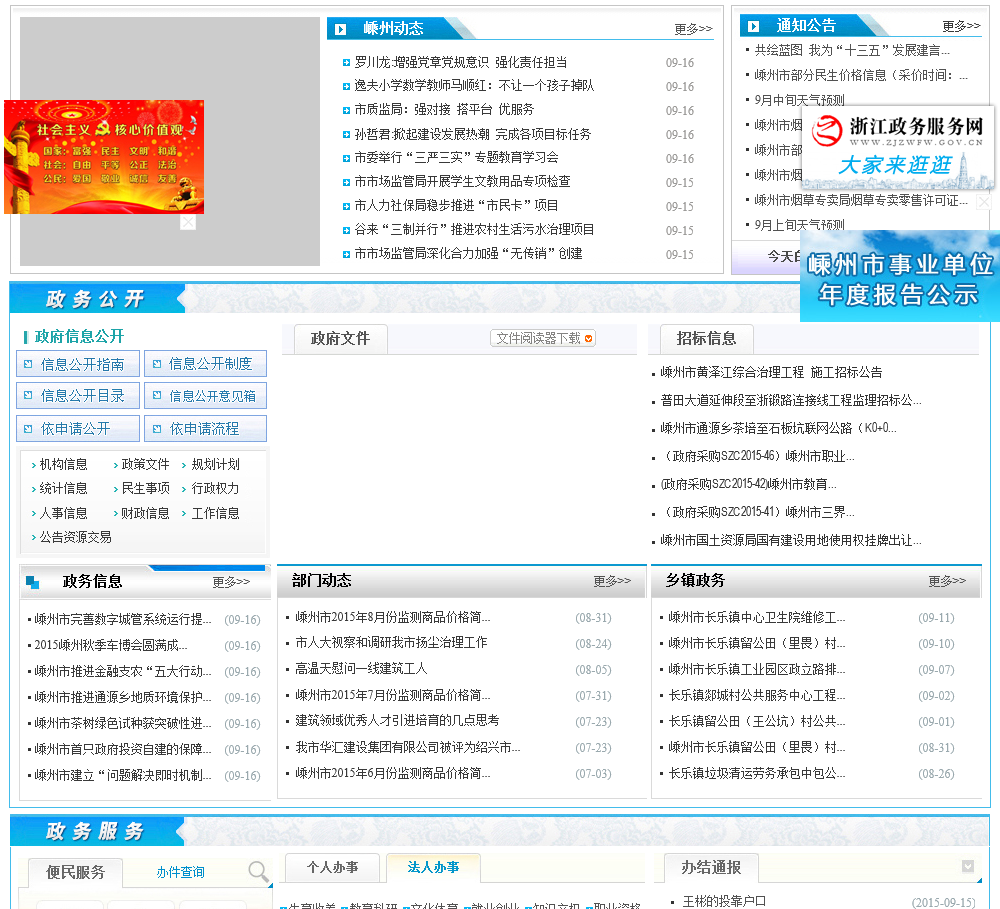
Task: Open article 谷来“三制并行”推进农村生活污水治理项目
Action: click(x=474, y=230)
